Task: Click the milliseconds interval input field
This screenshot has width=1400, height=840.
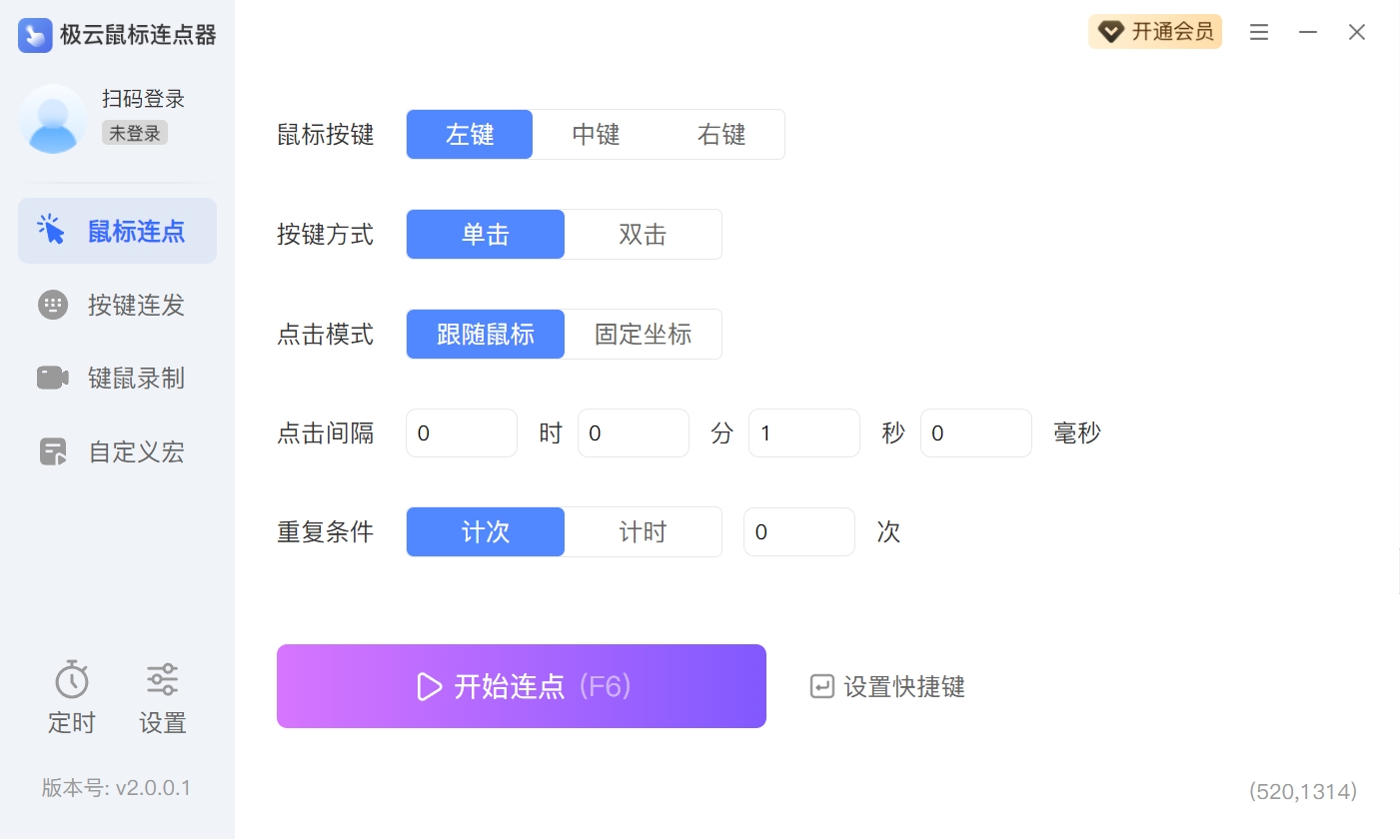Action: (975, 433)
